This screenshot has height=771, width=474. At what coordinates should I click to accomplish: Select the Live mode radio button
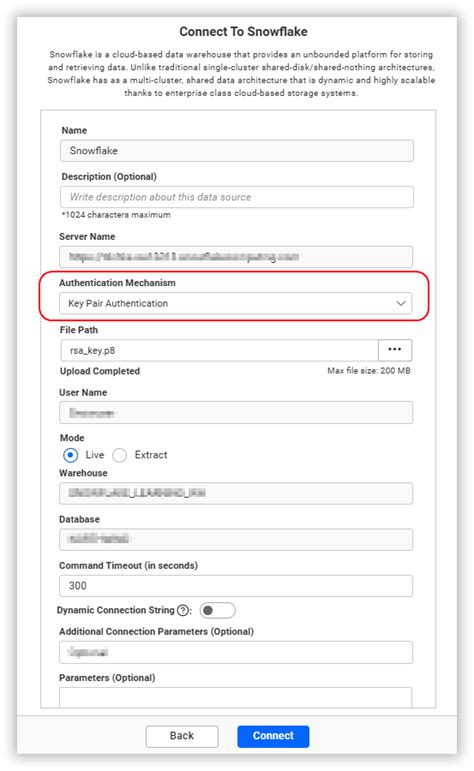click(70, 455)
